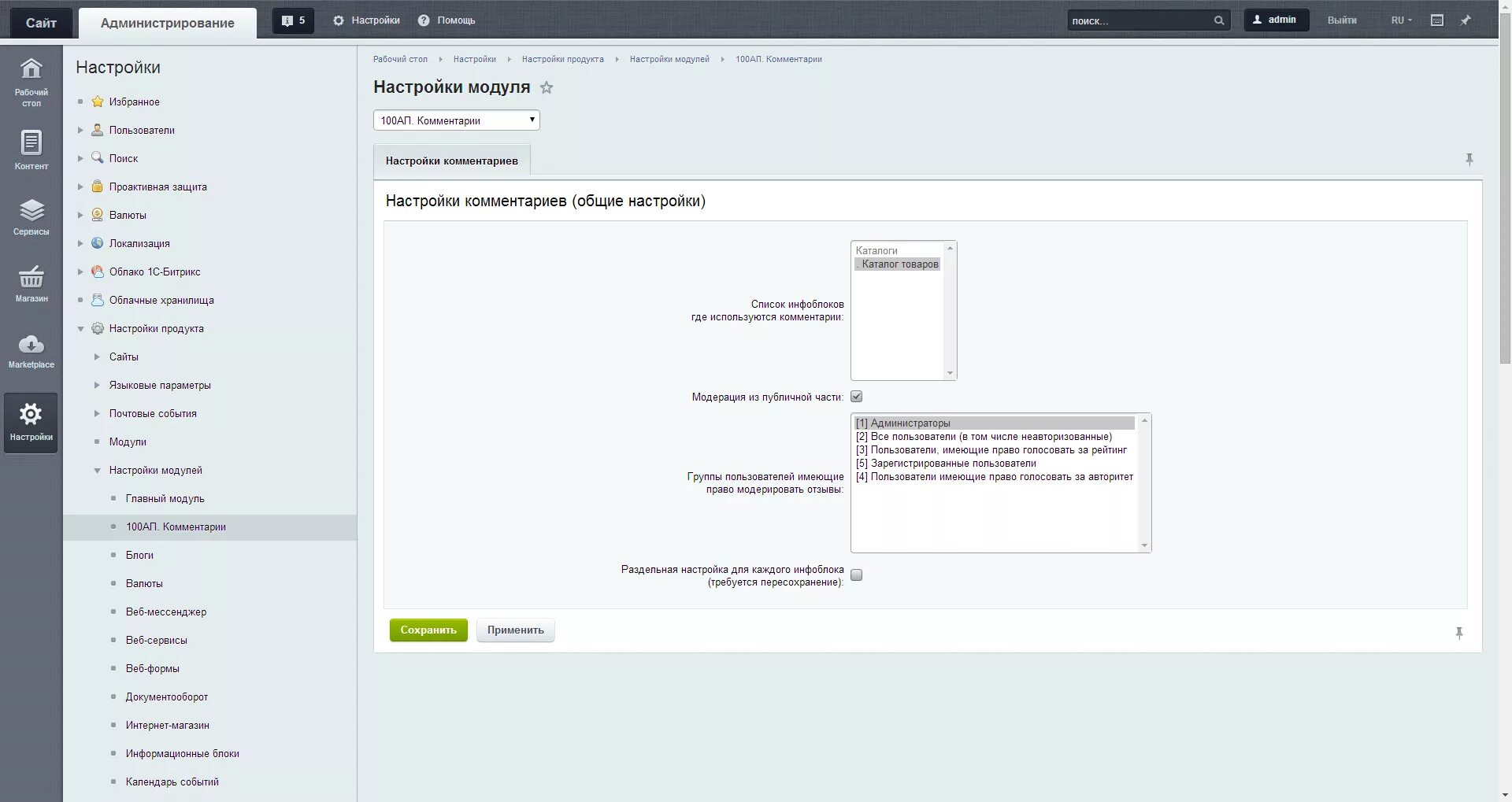Follow the Настройки продукта breadcrumb link
The width and height of the screenshot is (1512, 802).
(x=563, y=59)
